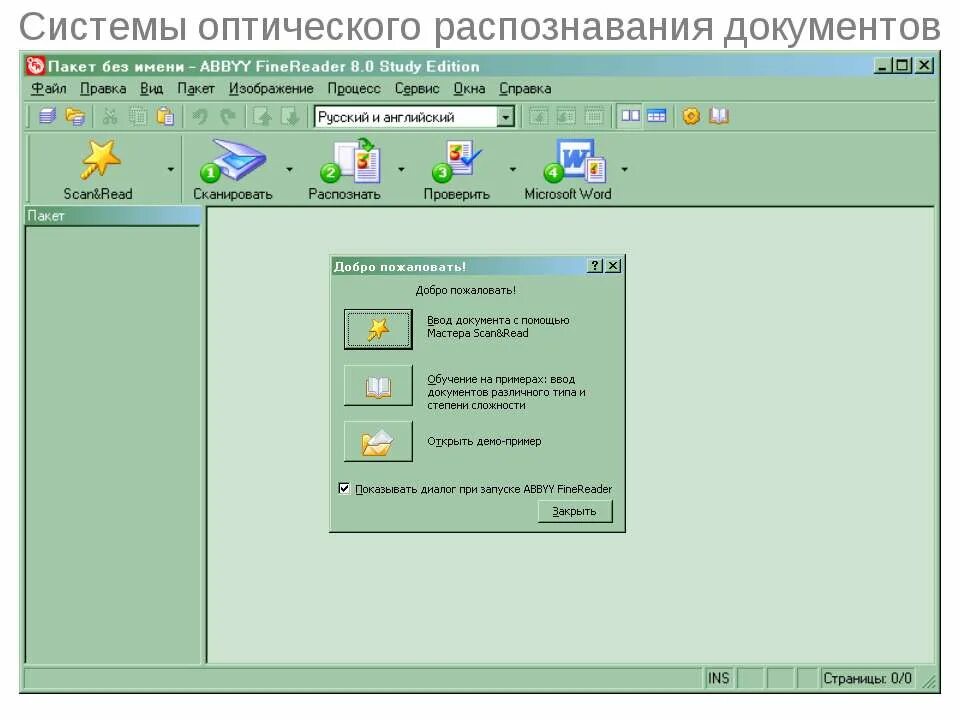Click the Cut scissors icon
Image resolution: width=960 pixels, height=720 pixels.
coord(110,116)
